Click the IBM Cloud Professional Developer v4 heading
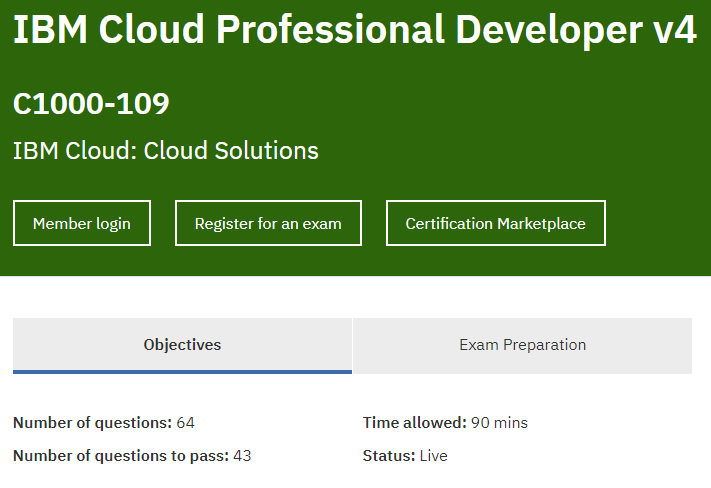711x488 pixels. tap(355, 29)
